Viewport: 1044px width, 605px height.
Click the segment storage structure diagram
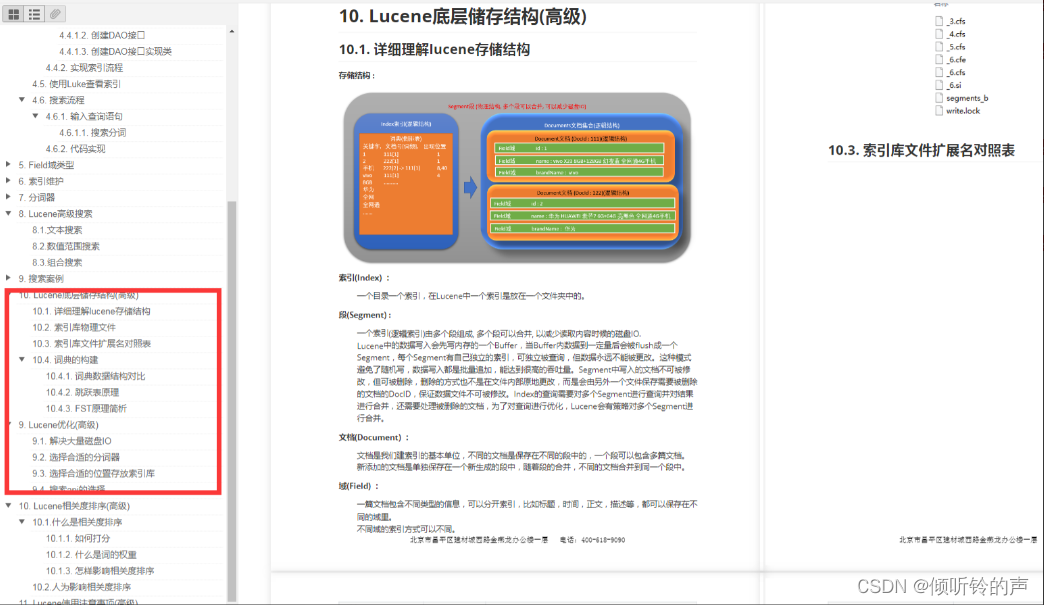tap(517, 177)
